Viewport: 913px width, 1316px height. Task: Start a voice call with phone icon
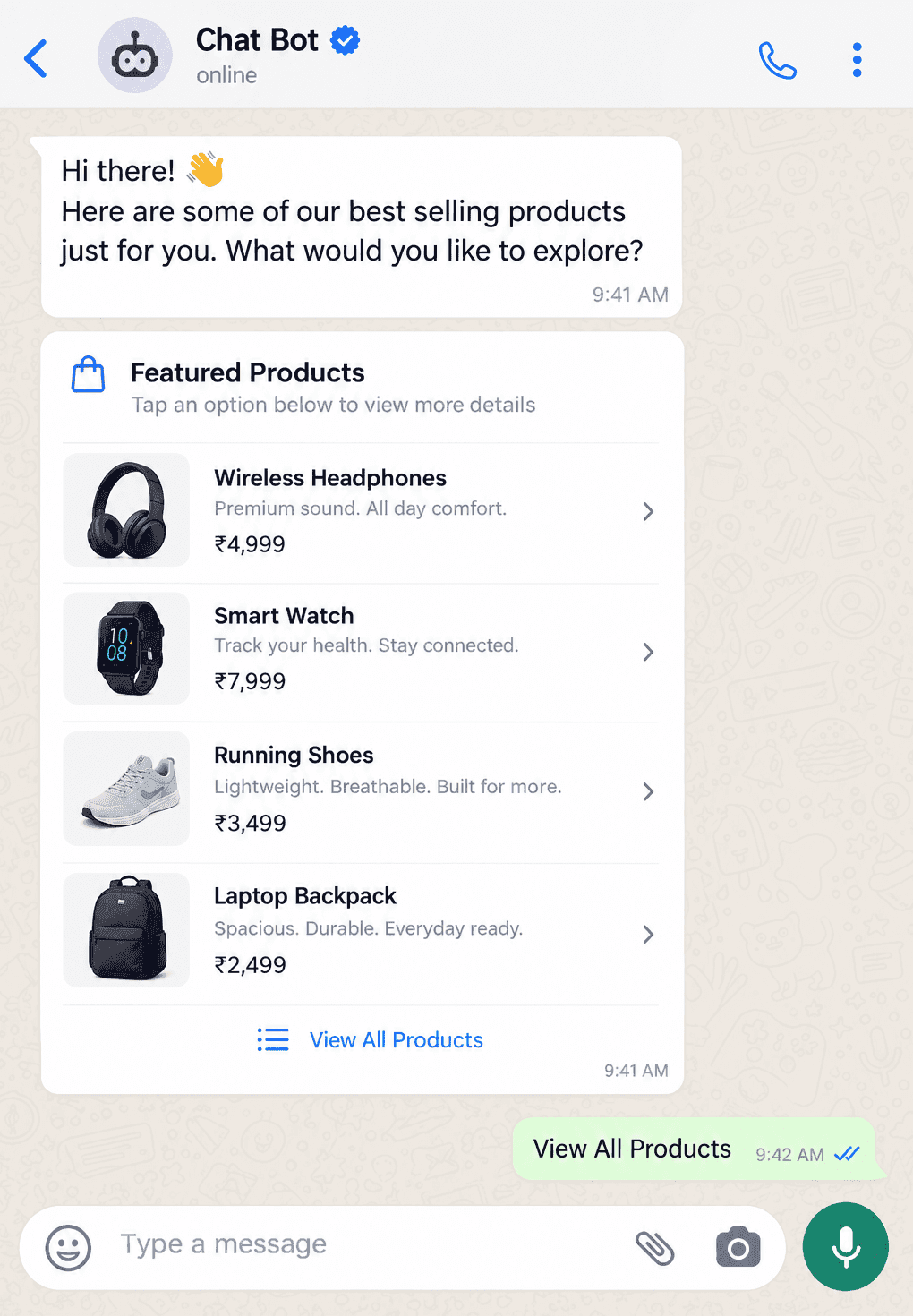click(x=777, y=60)
